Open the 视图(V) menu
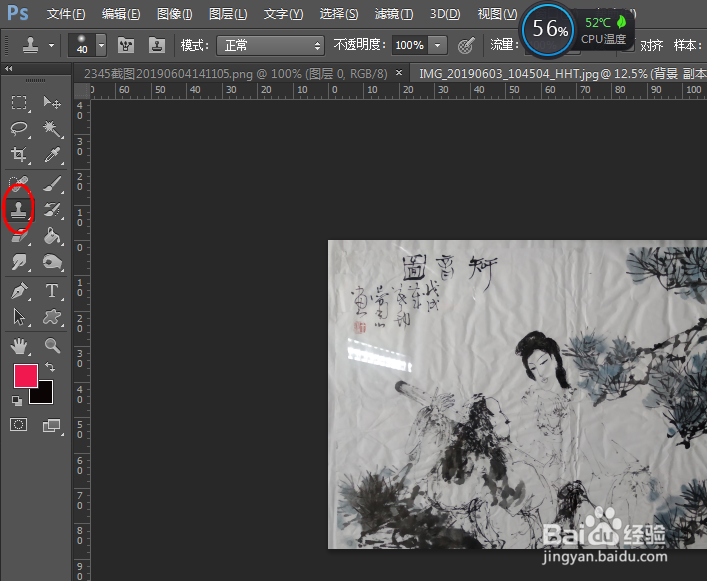707x581 pixels. point(497,14)
